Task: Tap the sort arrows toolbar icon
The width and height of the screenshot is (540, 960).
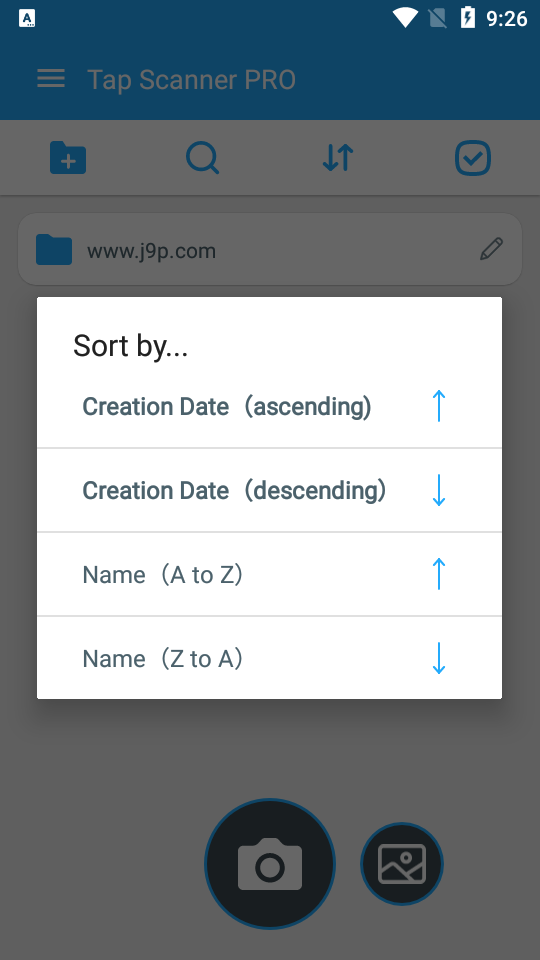Action: (x=337, y=158)
